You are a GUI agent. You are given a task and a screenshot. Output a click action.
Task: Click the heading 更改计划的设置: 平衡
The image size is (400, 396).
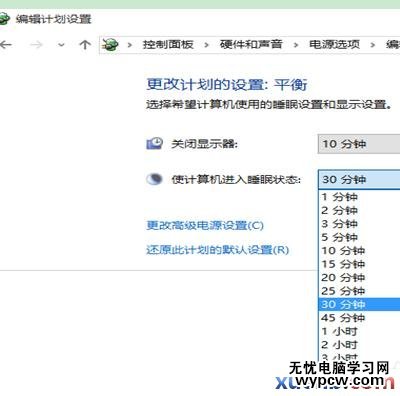tap(227, 84)
